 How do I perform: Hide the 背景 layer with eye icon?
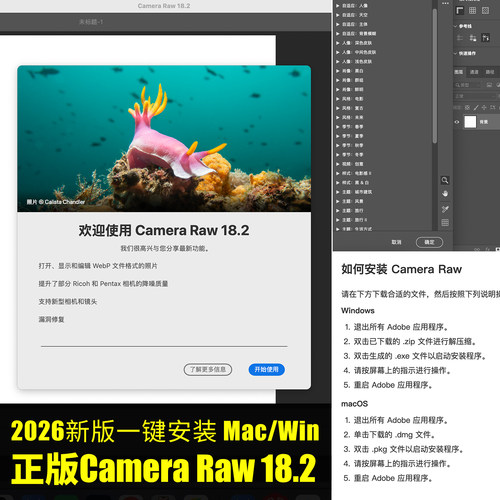coord(457,122)
